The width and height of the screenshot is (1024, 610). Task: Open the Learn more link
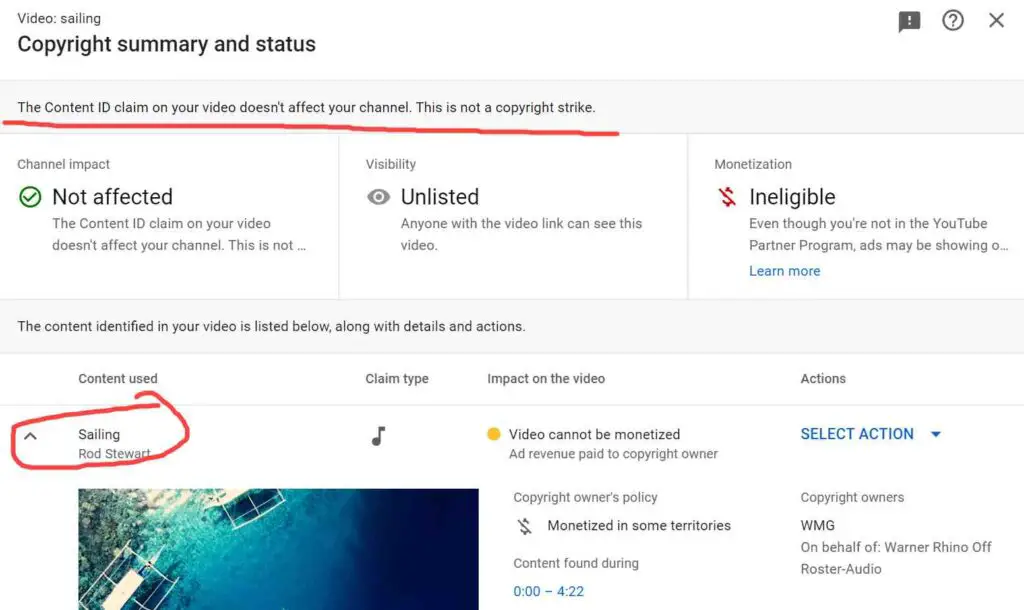(784, 271)
